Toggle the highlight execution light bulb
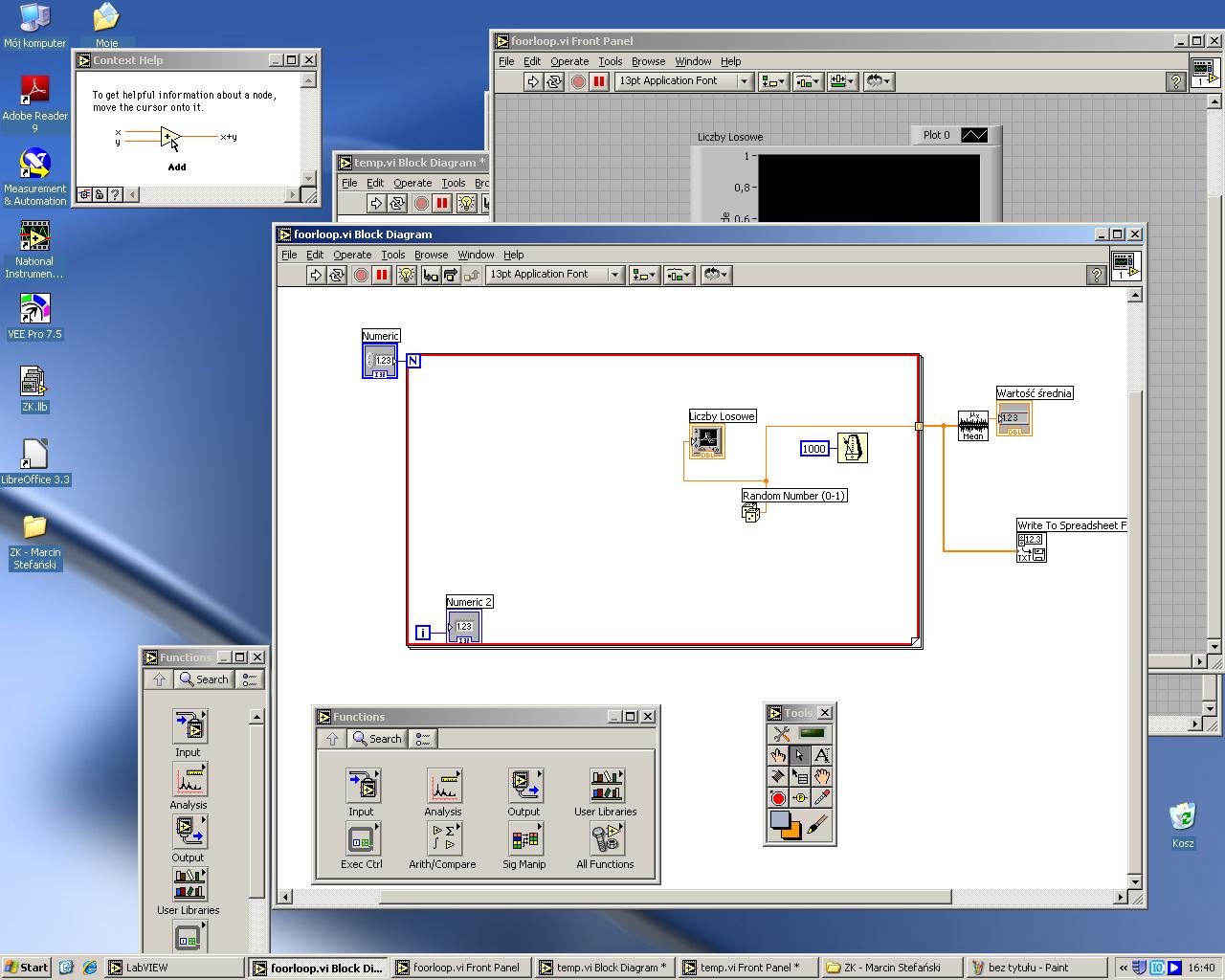The width and height of the screenshot is (1225, 980). [x=406, y=276]
